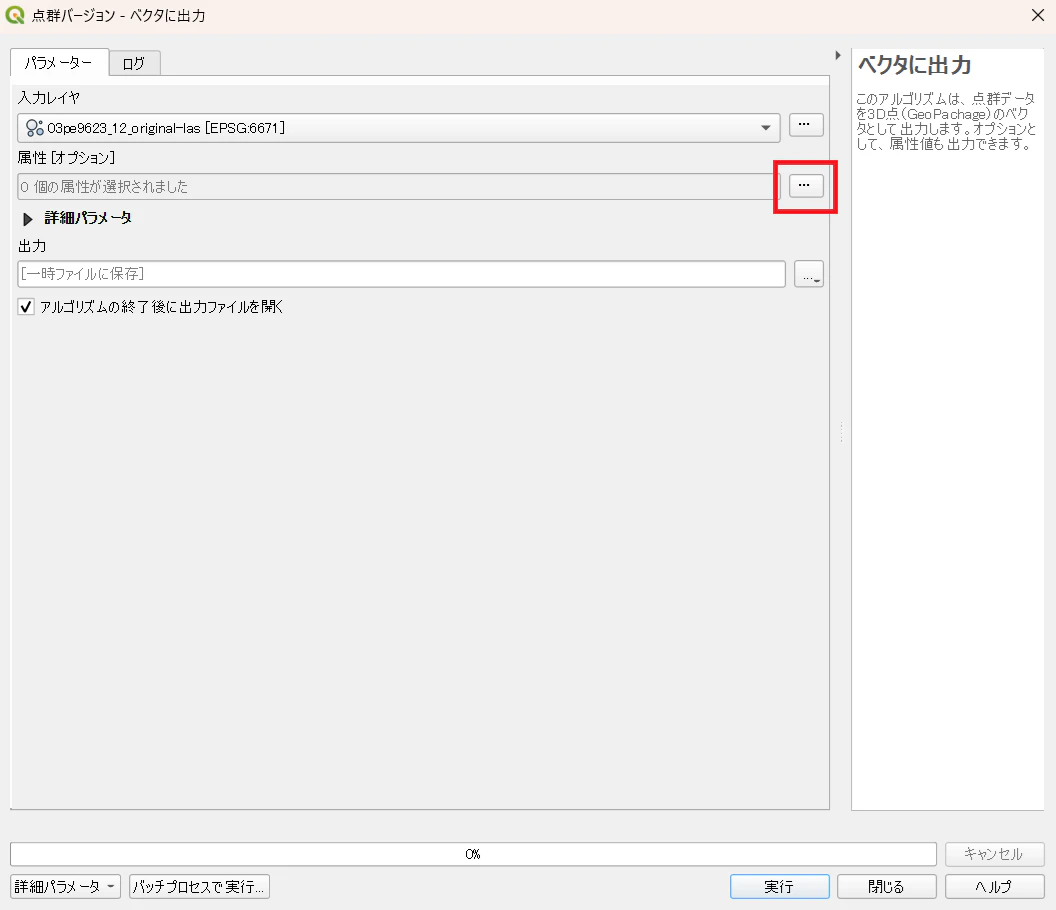The height and width of the screenshot is (910, 1056).
Task: Click the ベクタに出力 help heading
Action: pyautogui.click(x=915, y=65)
